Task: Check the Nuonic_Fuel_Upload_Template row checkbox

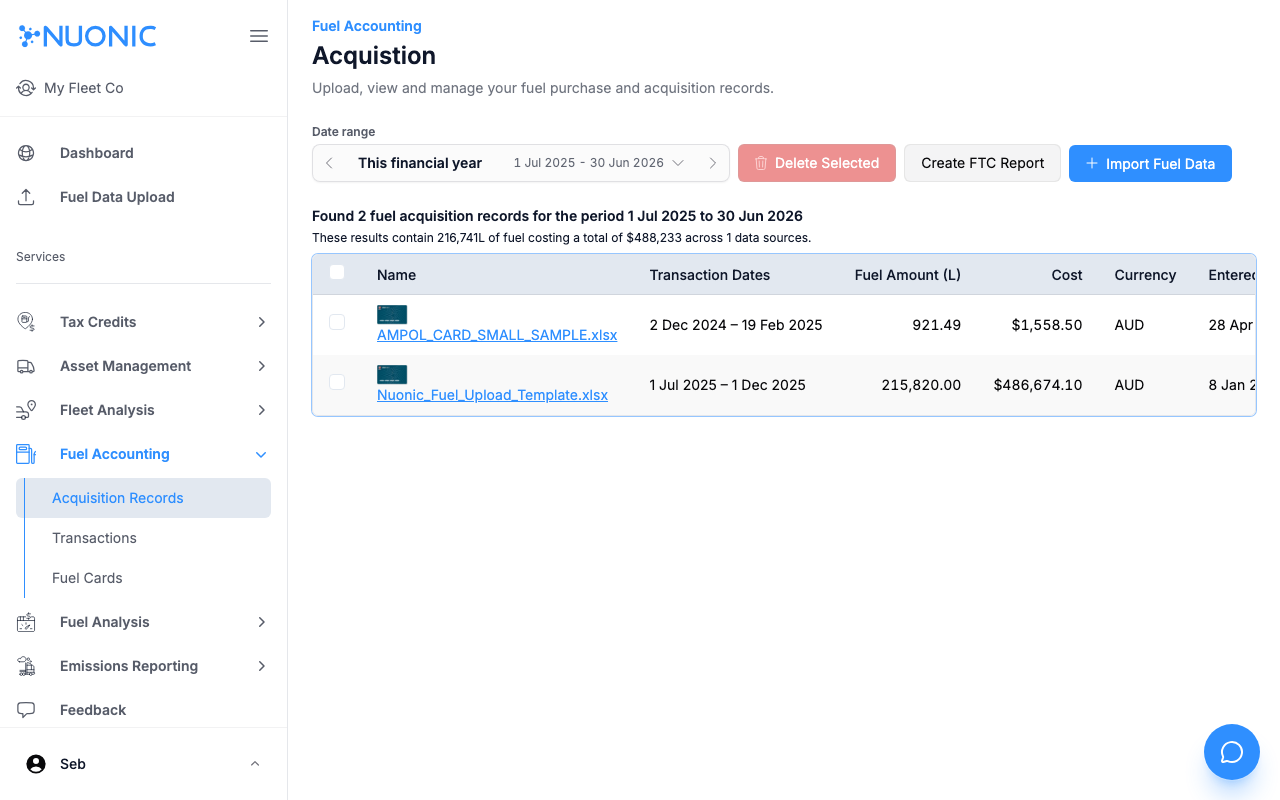Action: coord(337,382)
